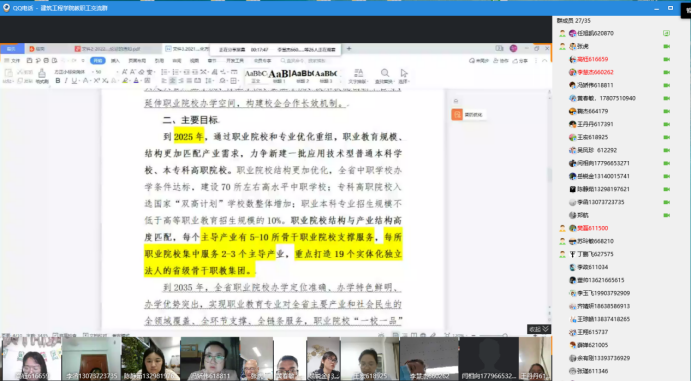Add a new document tab with plus button
The image size is (691, 381).
point(349,49)
